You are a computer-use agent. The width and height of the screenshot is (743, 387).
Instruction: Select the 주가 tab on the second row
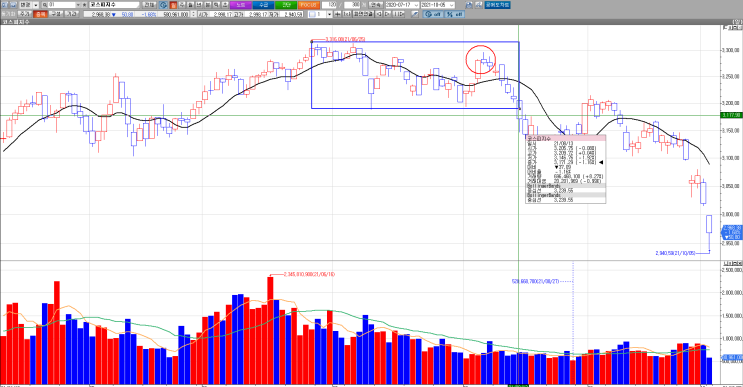(x=25, y=14)
